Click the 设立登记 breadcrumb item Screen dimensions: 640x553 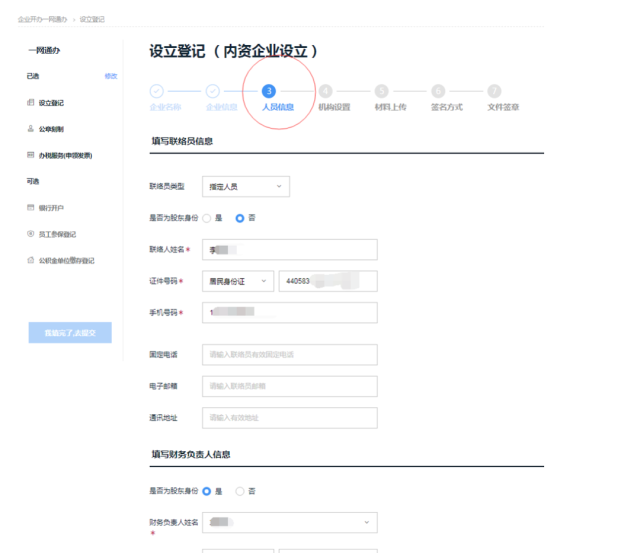(92, 19)
